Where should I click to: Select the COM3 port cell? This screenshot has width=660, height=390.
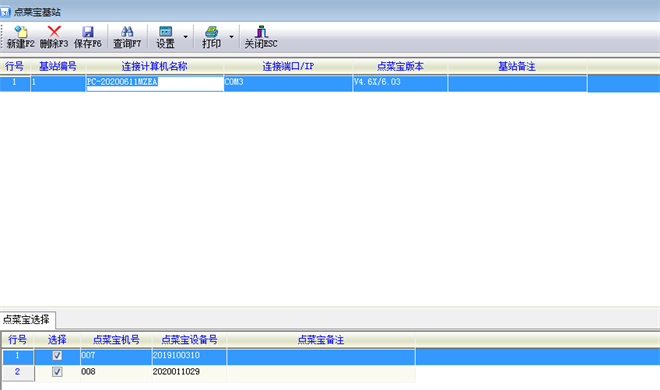click(x=288, y=82)
